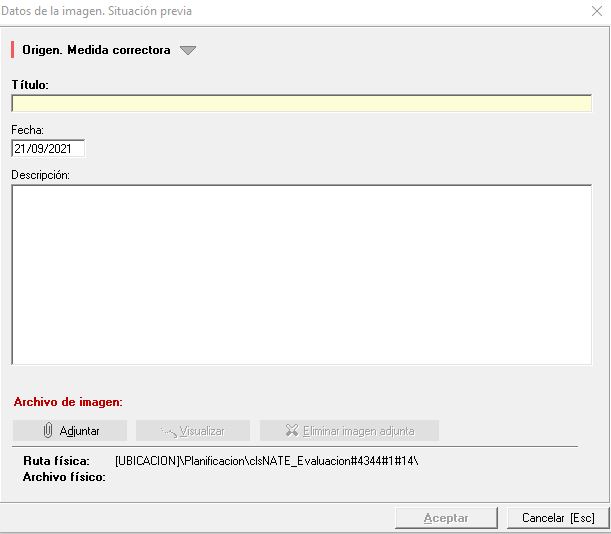The height and width of the screenshot is (534, 611).
Task: Click the Archivo físico label
Action: [x=64, y=477]
